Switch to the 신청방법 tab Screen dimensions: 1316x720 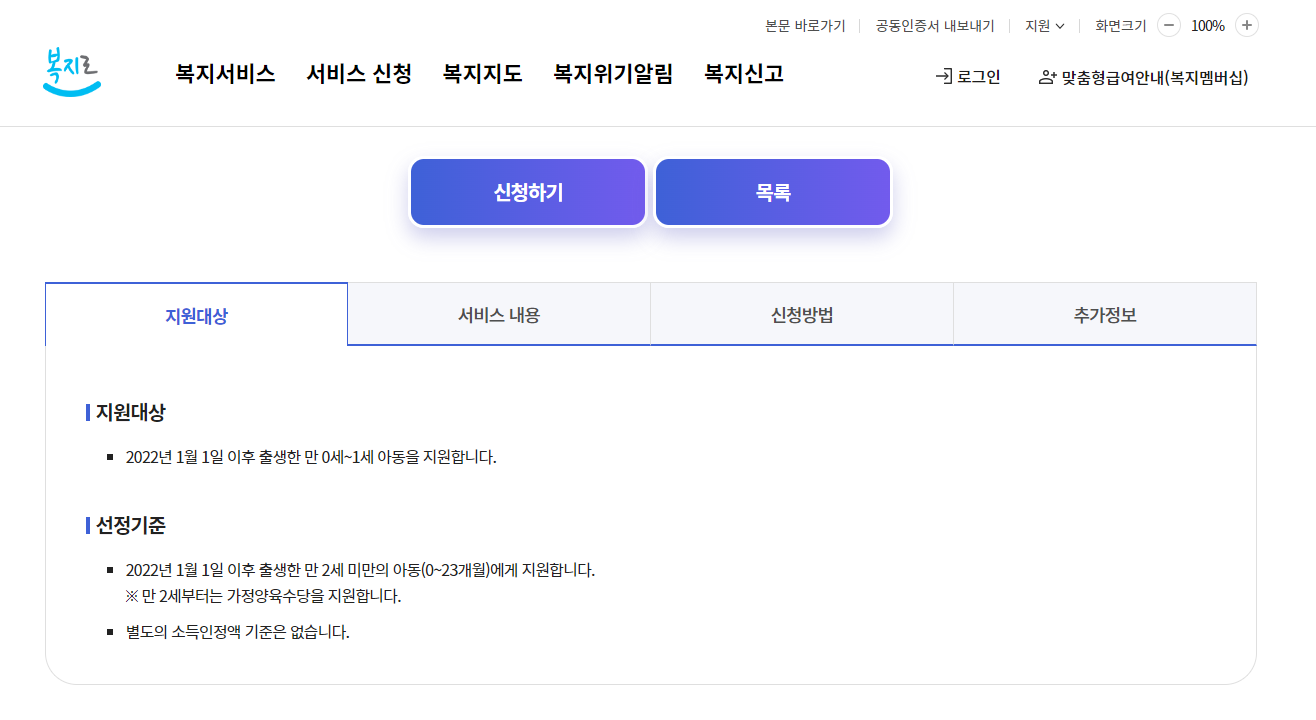802,313
